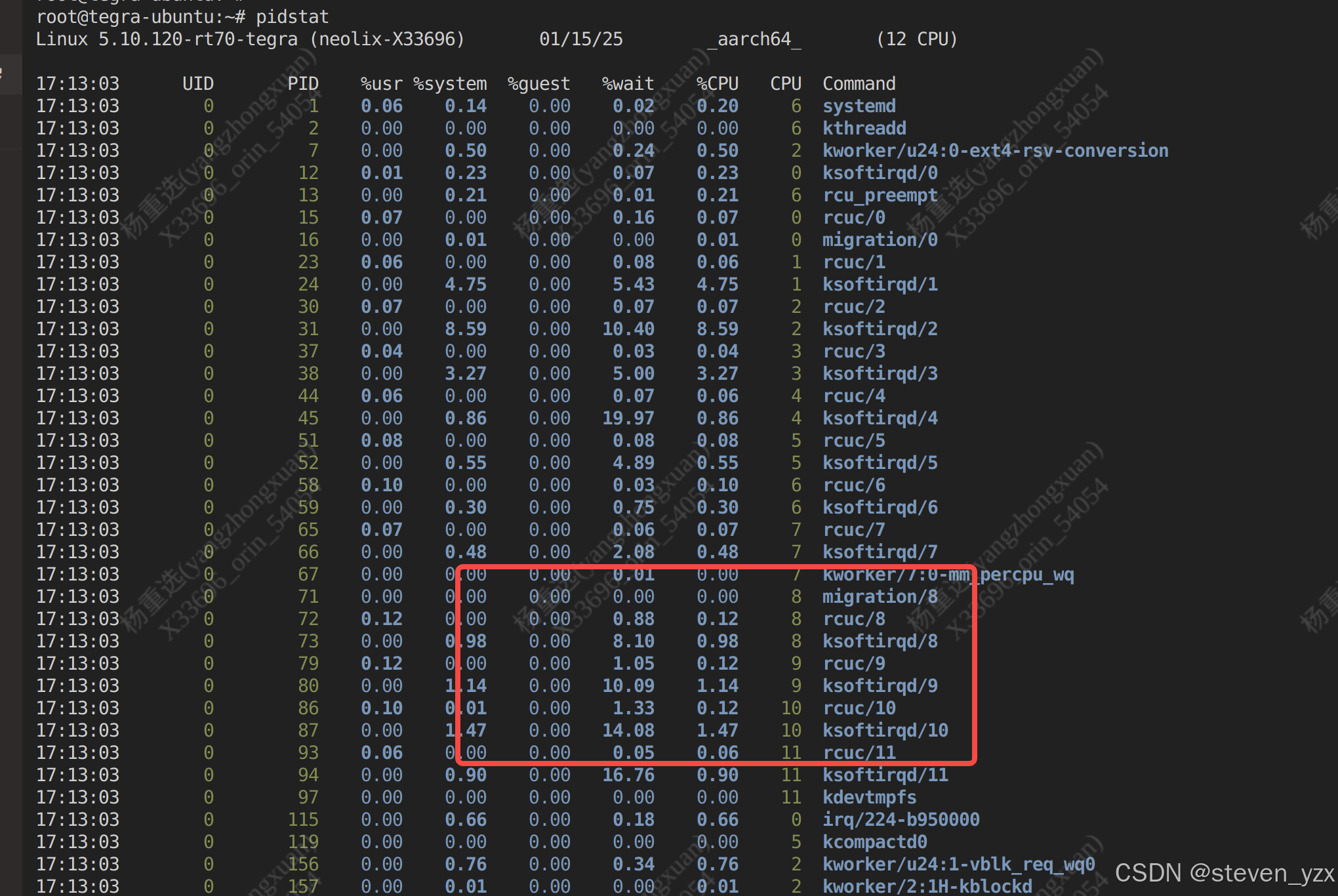
Task: Select ksoftirqd/2 process name
Action: pos(880,329)
